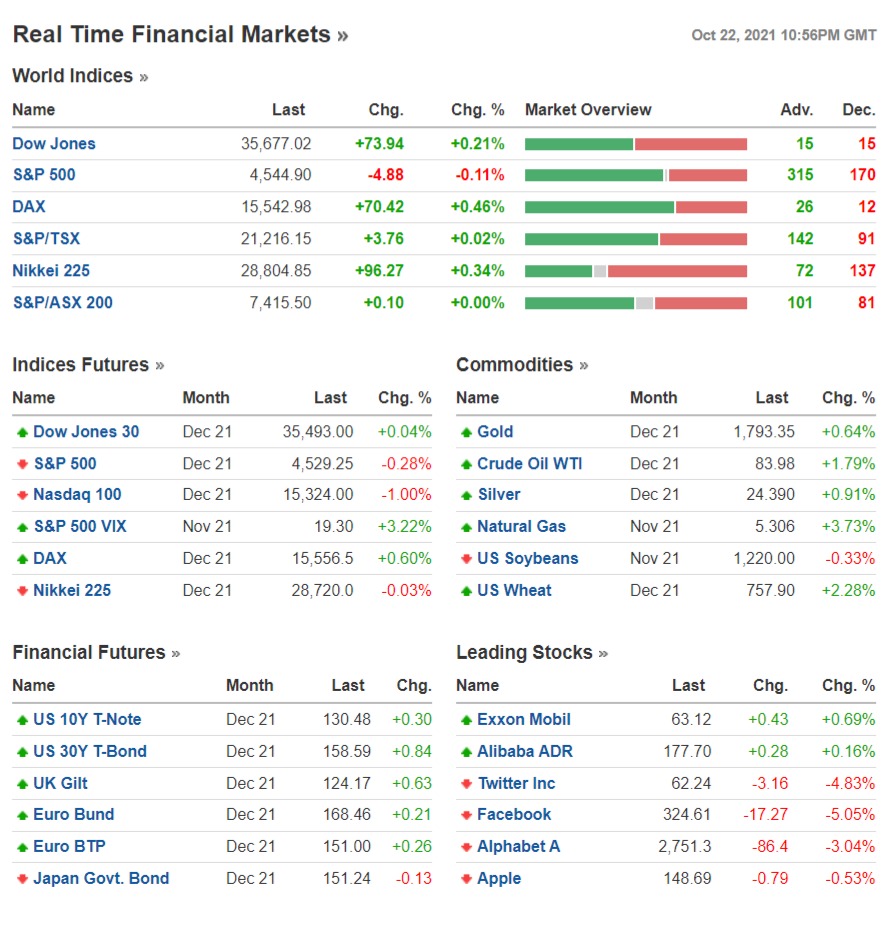Click the down arrow beside Facebook
This screenshot has height=925, width=888.
(466, 815)
